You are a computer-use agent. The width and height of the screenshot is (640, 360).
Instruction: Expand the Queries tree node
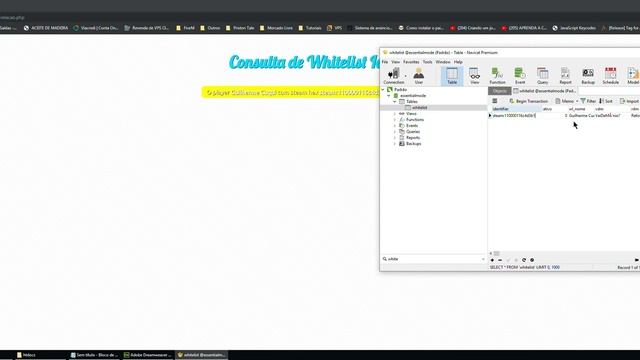pyautogui.click(x=395, y=131)
